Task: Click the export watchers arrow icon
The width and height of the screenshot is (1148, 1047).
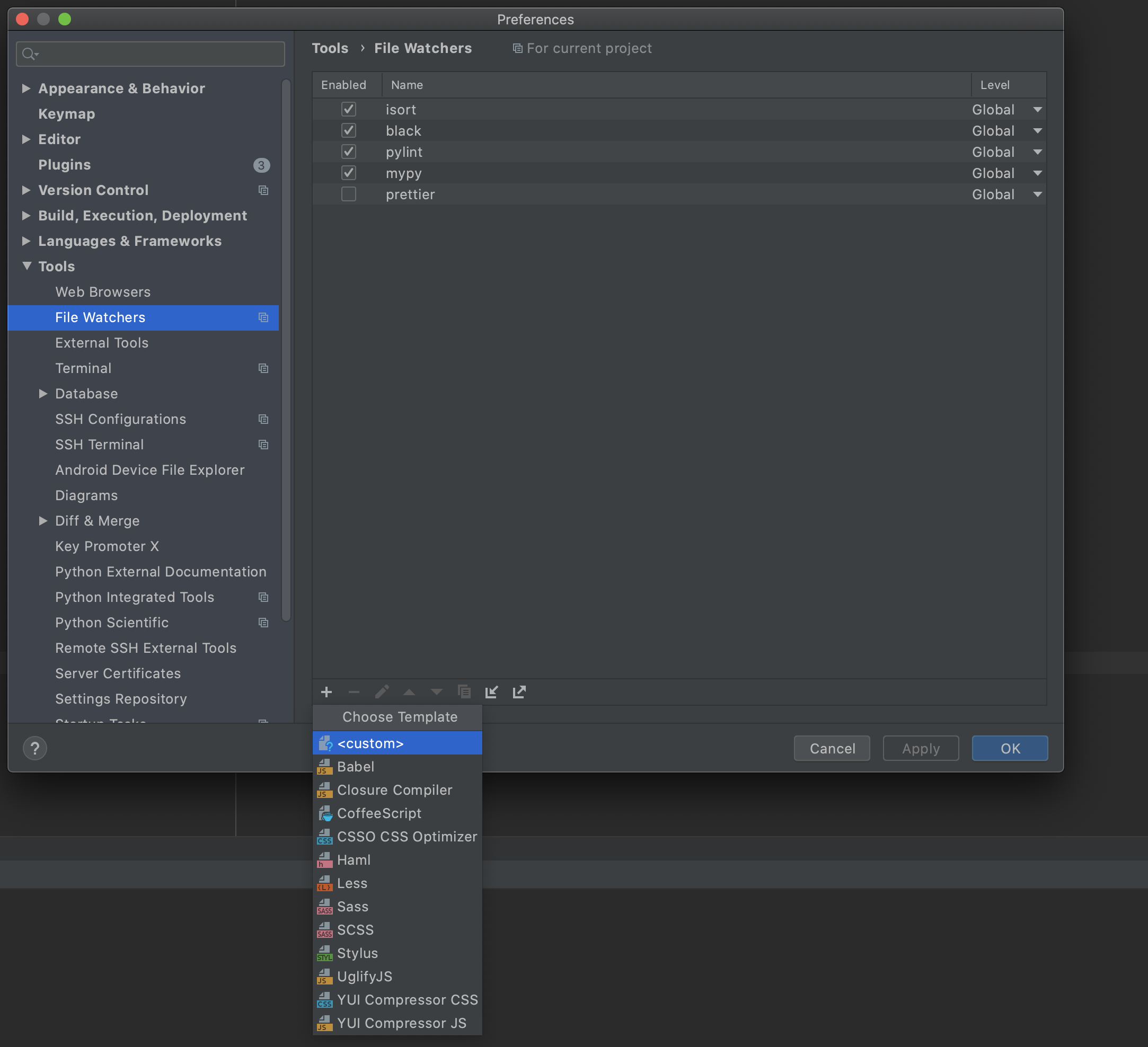Action: click(519, 692)
